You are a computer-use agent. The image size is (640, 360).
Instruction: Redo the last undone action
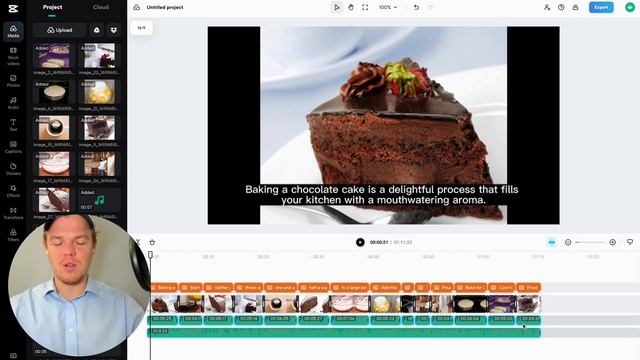(430, 7)
